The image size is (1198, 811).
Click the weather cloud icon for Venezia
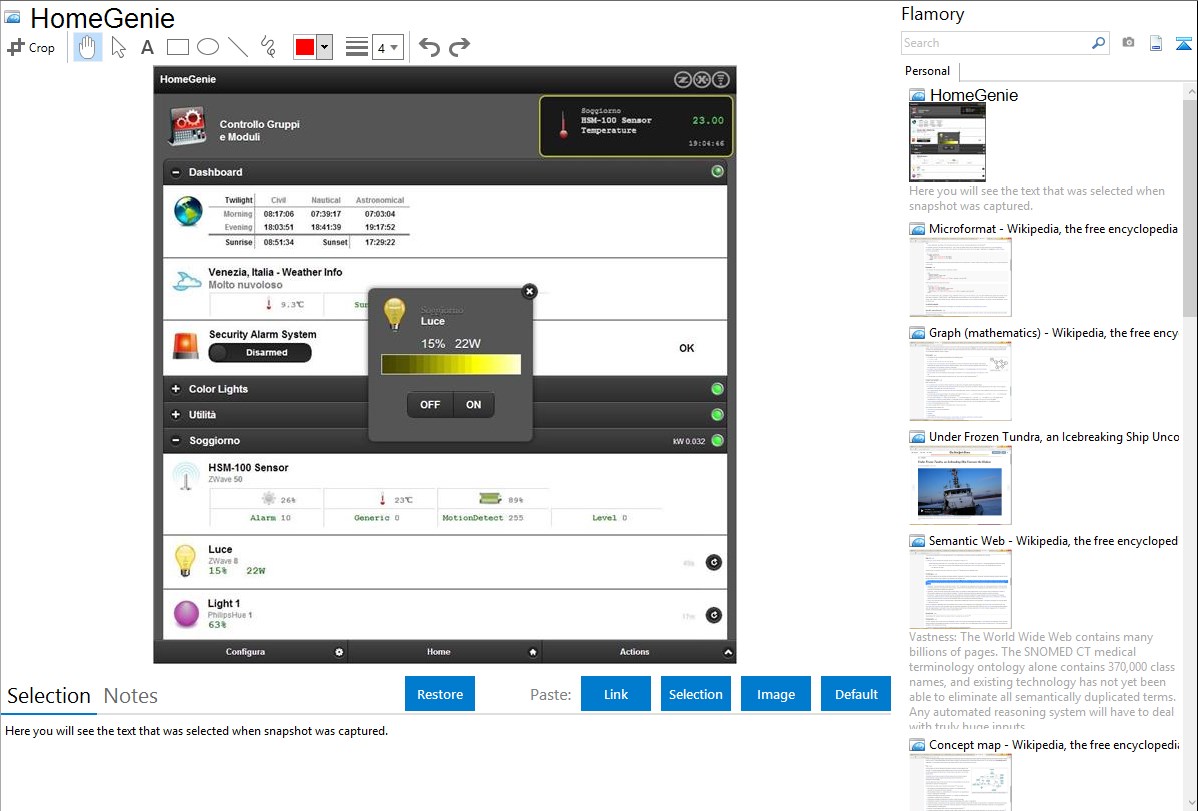[186, 281]
